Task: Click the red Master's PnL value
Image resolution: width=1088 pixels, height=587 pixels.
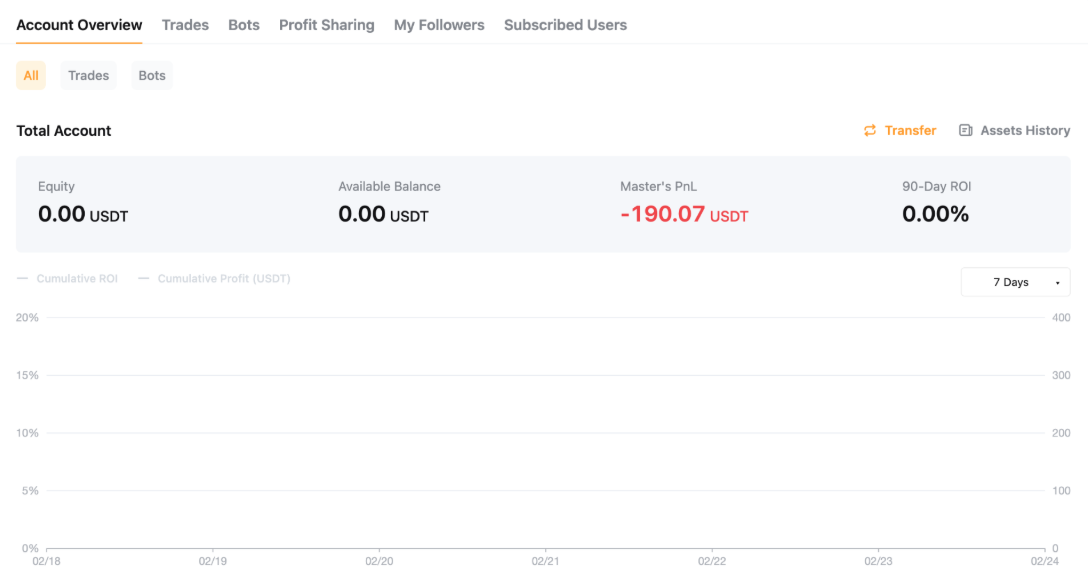Action: [x=663, y=214]
